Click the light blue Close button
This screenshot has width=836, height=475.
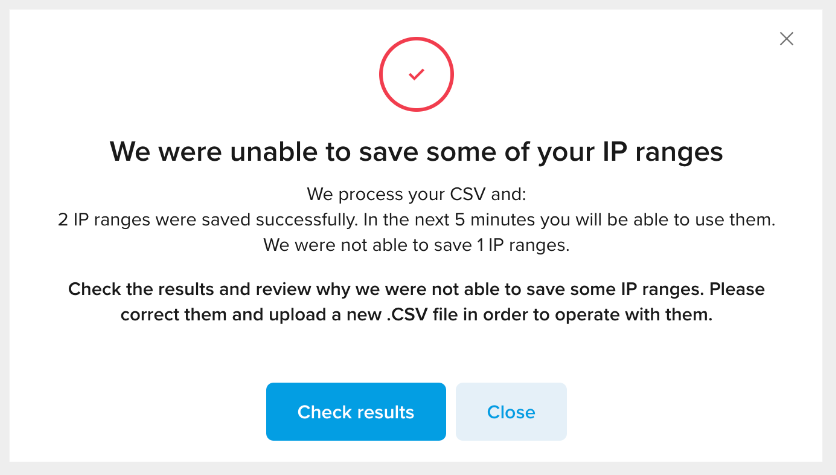[511, 412]
